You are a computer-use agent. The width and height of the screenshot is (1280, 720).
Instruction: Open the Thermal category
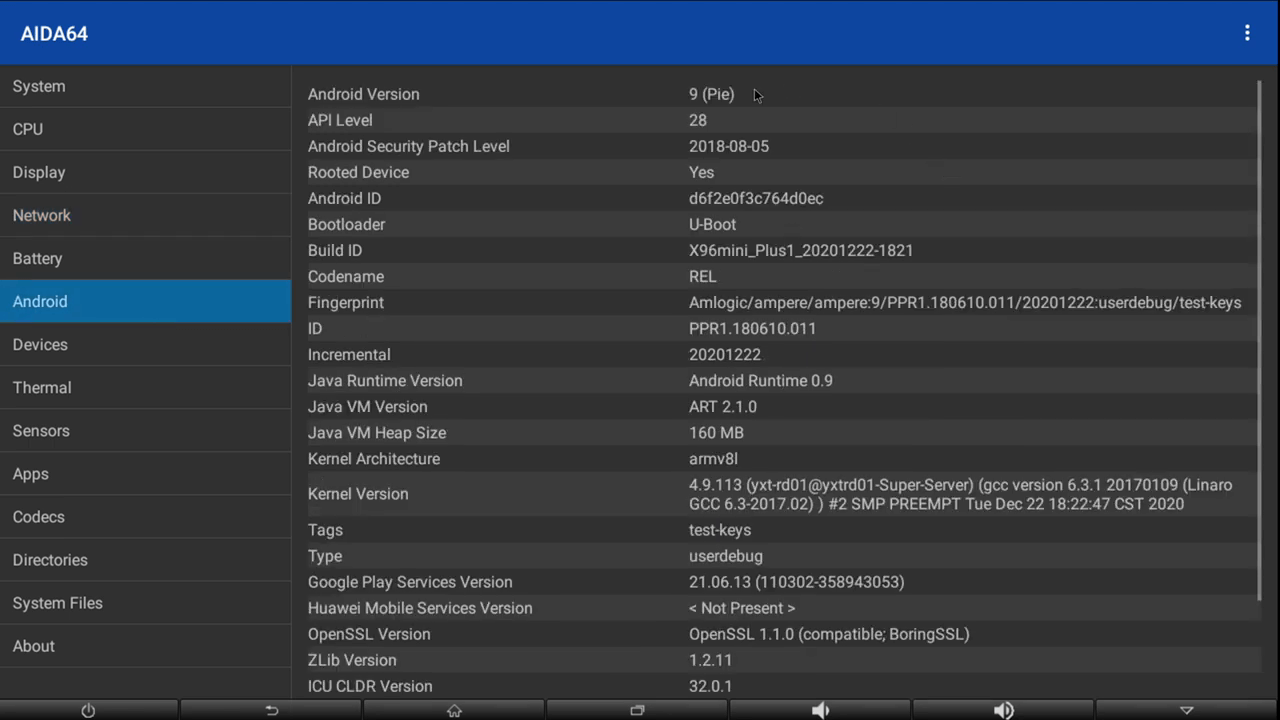[146, 387]
